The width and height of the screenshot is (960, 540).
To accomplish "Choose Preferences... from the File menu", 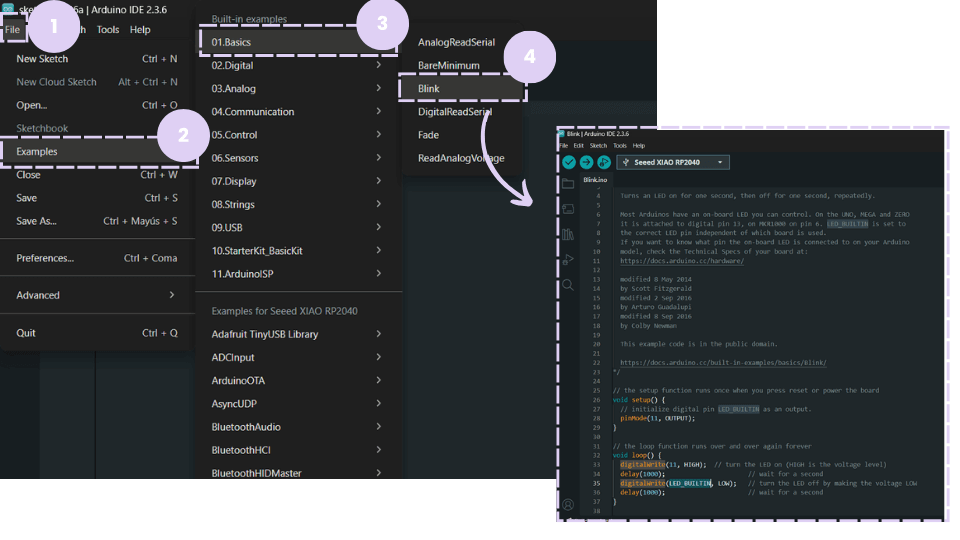I will (x=95, y=258).
